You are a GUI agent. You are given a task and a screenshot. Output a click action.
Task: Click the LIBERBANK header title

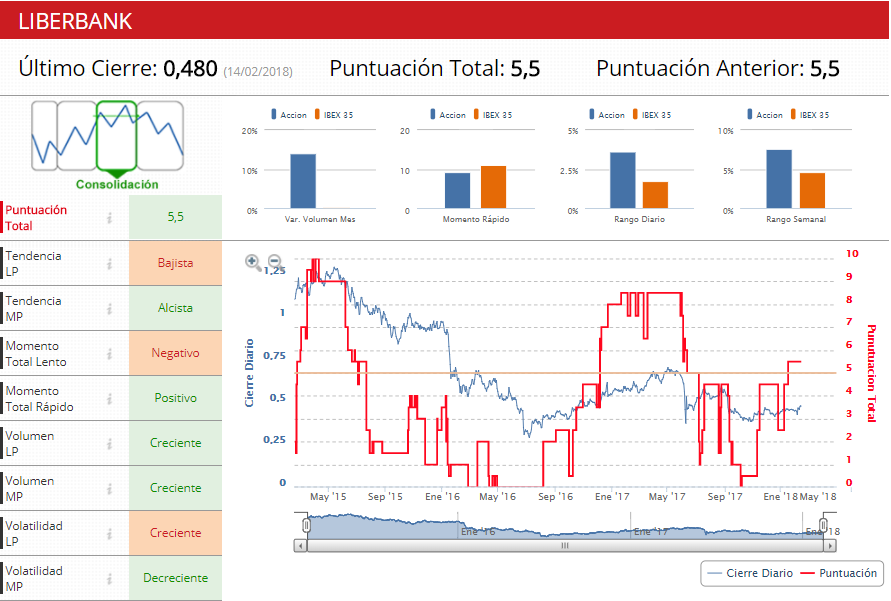pos(75,22)
